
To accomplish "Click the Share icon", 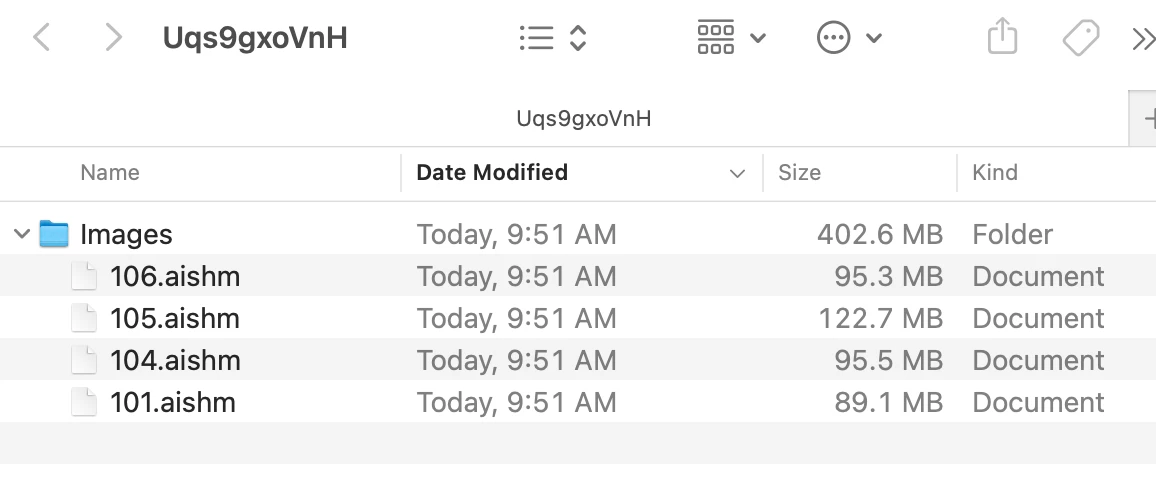I will 1002,38.
